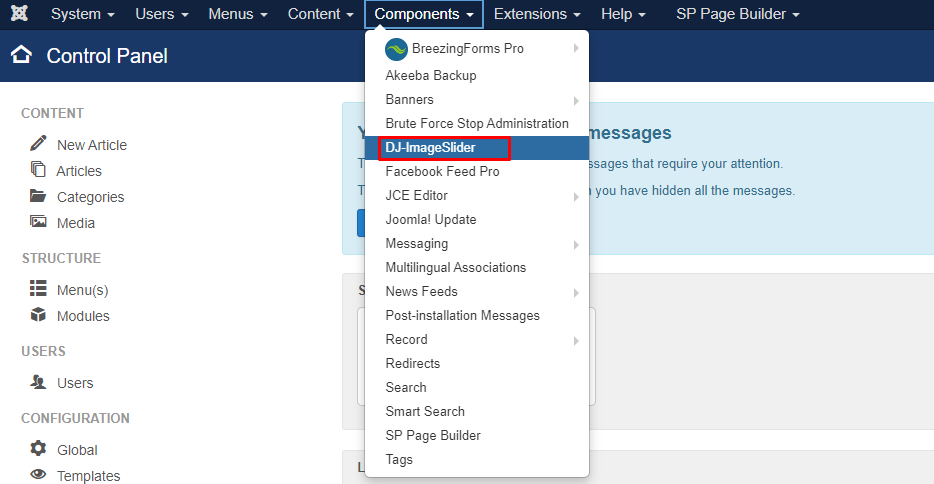Click the Menu(s) list icon

click(38, 289)
